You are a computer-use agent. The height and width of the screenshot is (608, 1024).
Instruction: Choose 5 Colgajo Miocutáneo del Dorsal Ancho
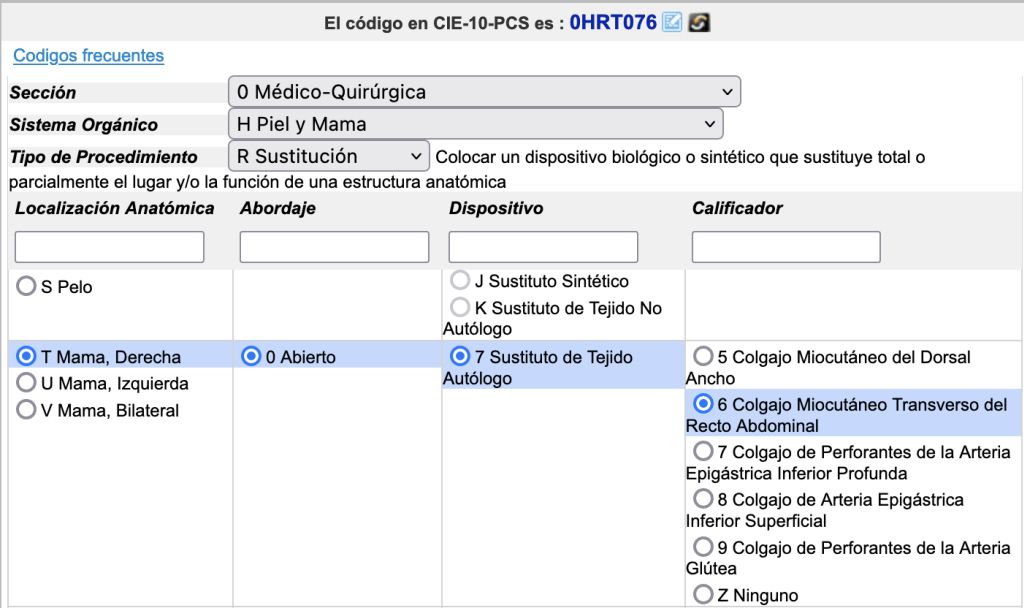click(x=704, y=357)
